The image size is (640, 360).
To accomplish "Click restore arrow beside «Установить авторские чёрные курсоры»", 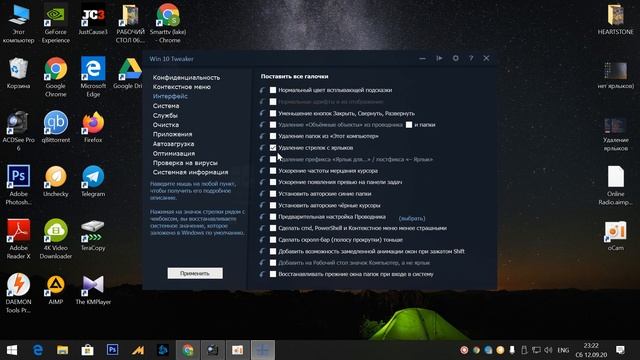I will pyautogui.click(x=262, y=205).
